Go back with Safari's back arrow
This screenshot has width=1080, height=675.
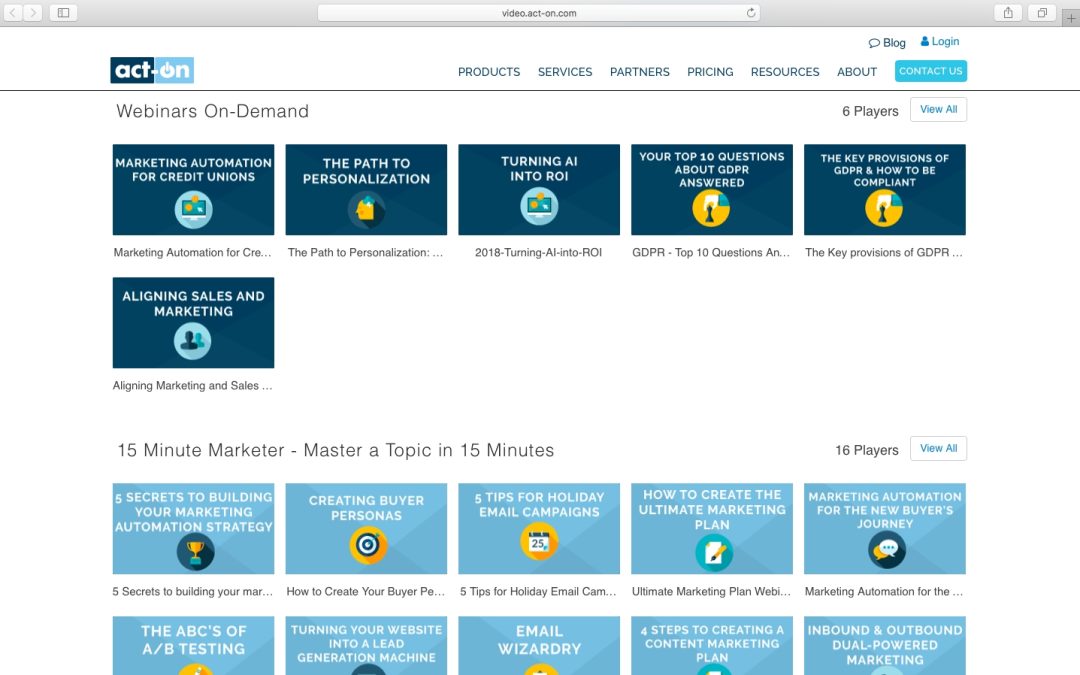(13, 12)
